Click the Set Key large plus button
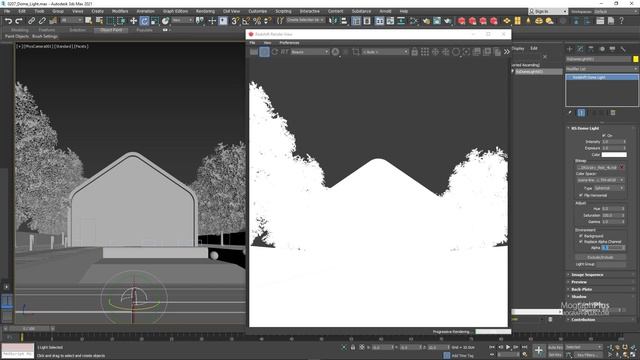Viewport: 640px width, 360px height. (x=539, y=350)
